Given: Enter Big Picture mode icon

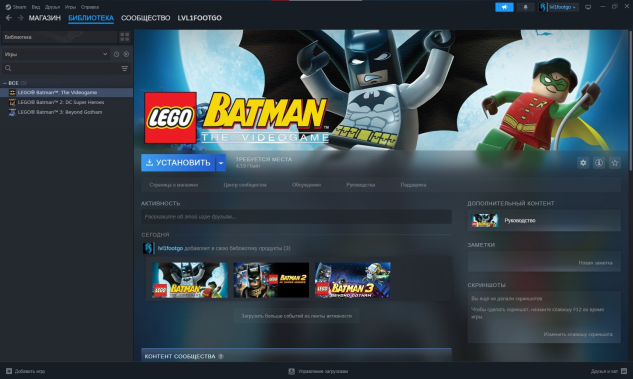Looking at the screenshot, I should click(x=588, y=7).
